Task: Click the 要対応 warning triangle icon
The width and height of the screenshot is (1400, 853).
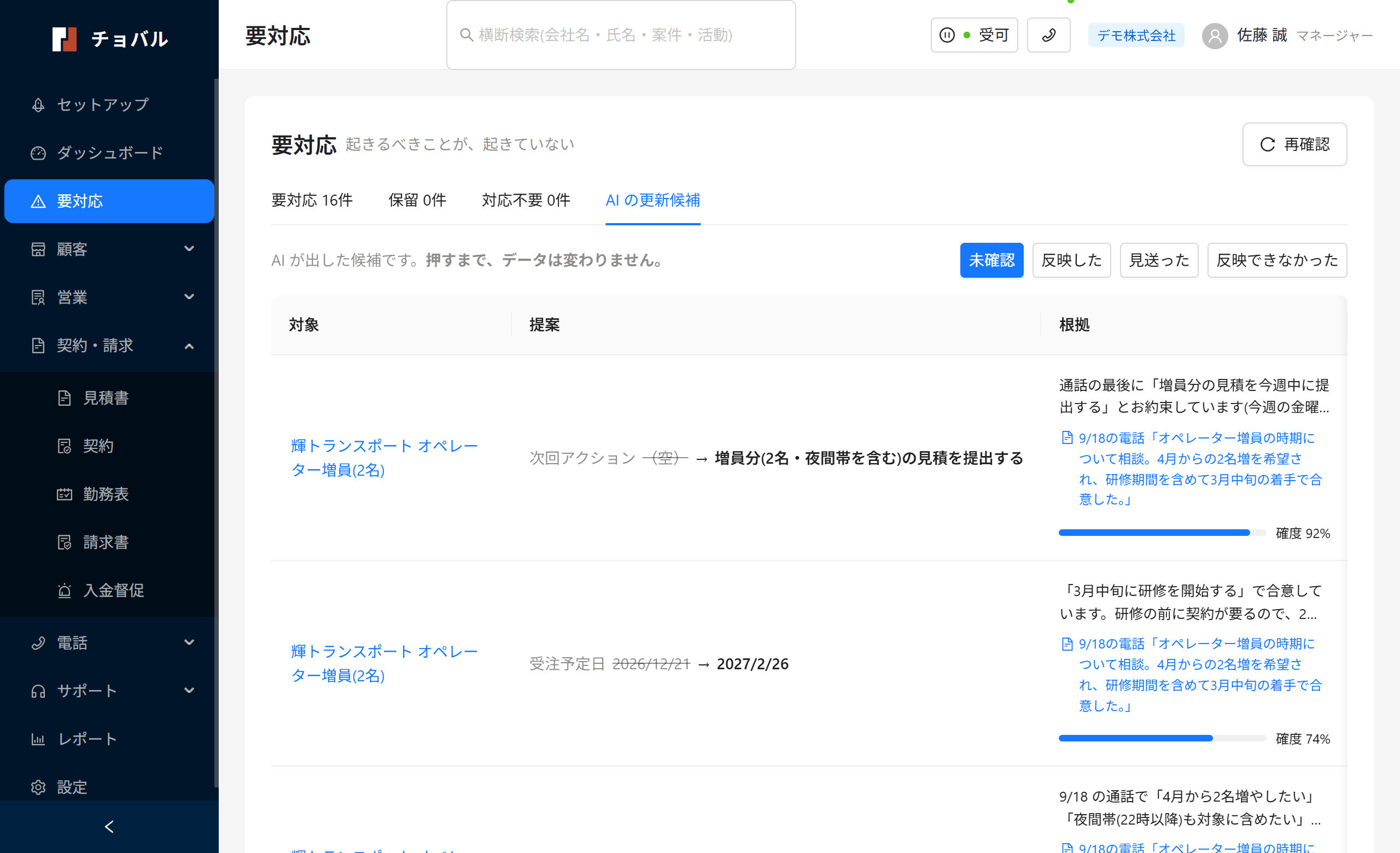Action: (38, 202)
